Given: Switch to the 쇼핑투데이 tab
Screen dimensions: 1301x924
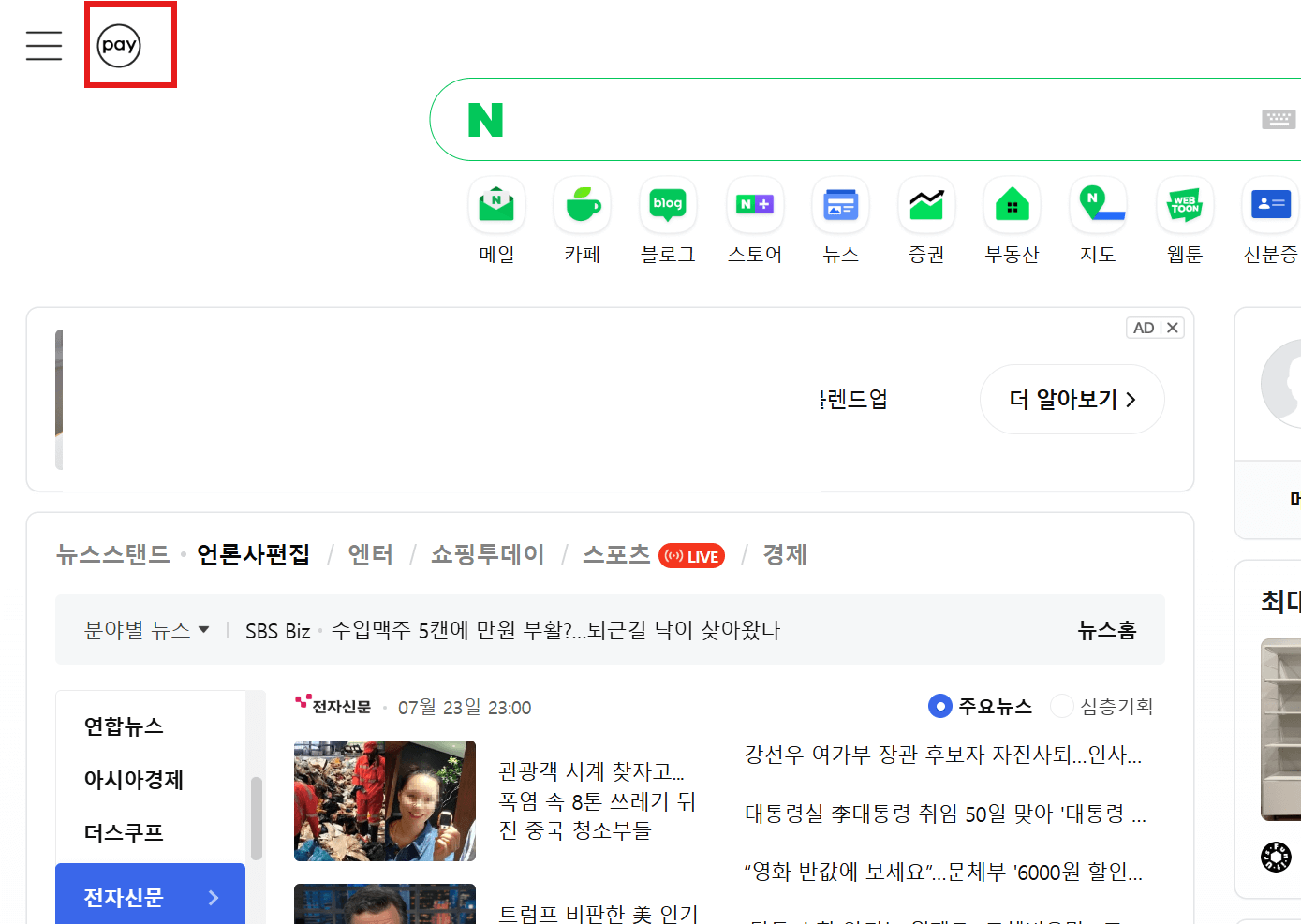Looking at the screenshot, I should tap(487, 554).
